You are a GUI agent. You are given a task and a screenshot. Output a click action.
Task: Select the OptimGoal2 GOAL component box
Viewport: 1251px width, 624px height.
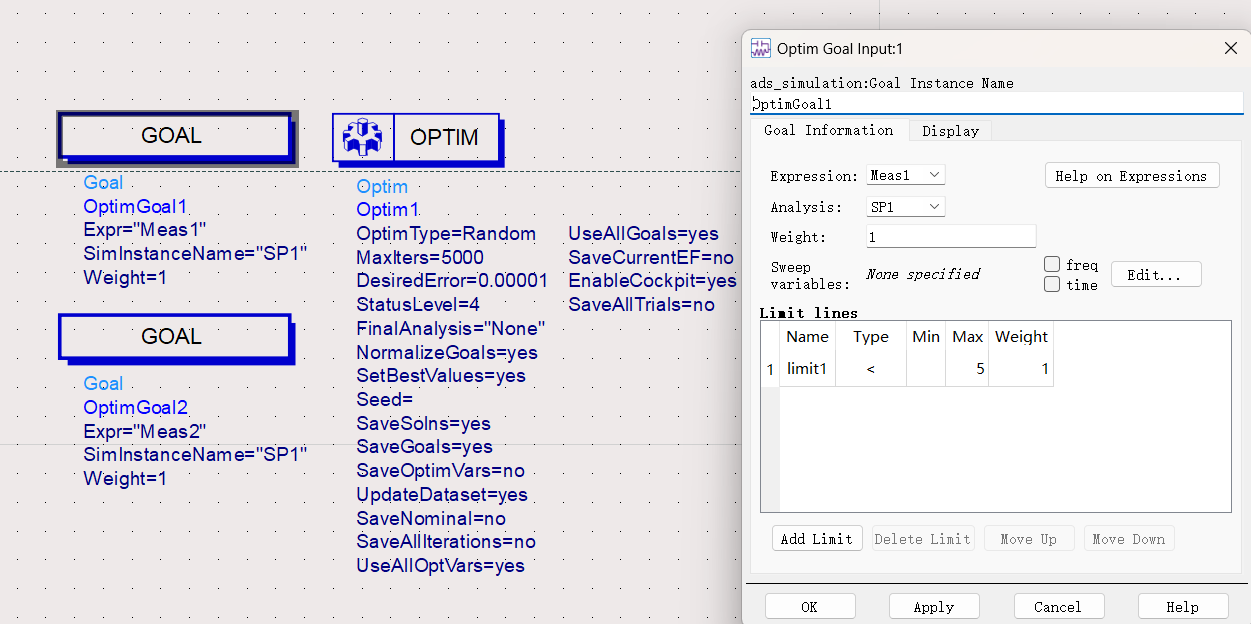(x=174, y=337)
